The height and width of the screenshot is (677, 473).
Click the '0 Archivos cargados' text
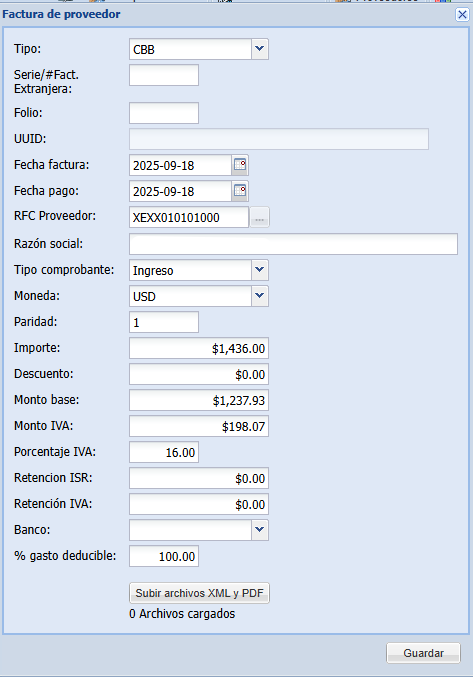(182, 614)
